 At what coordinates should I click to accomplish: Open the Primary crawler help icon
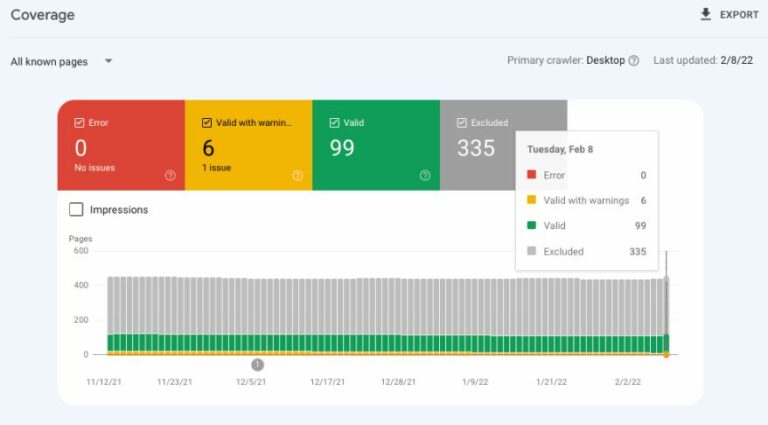point(633,61)
